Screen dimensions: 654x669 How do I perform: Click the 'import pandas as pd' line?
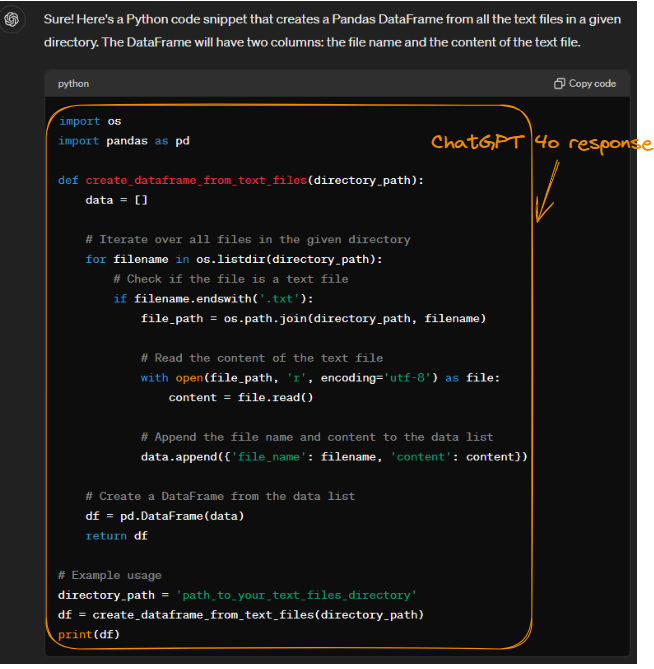pos(124,141)
